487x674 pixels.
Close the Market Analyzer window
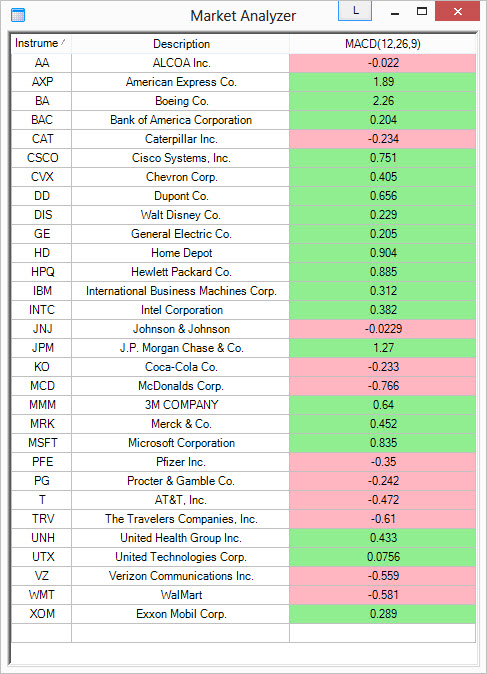457,11
